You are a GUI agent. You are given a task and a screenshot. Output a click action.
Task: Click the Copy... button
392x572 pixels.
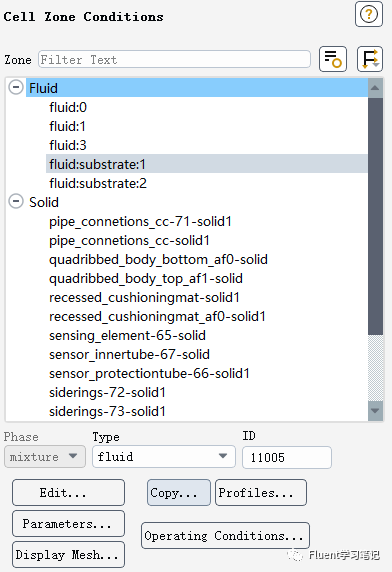click(x=179, y=492)
